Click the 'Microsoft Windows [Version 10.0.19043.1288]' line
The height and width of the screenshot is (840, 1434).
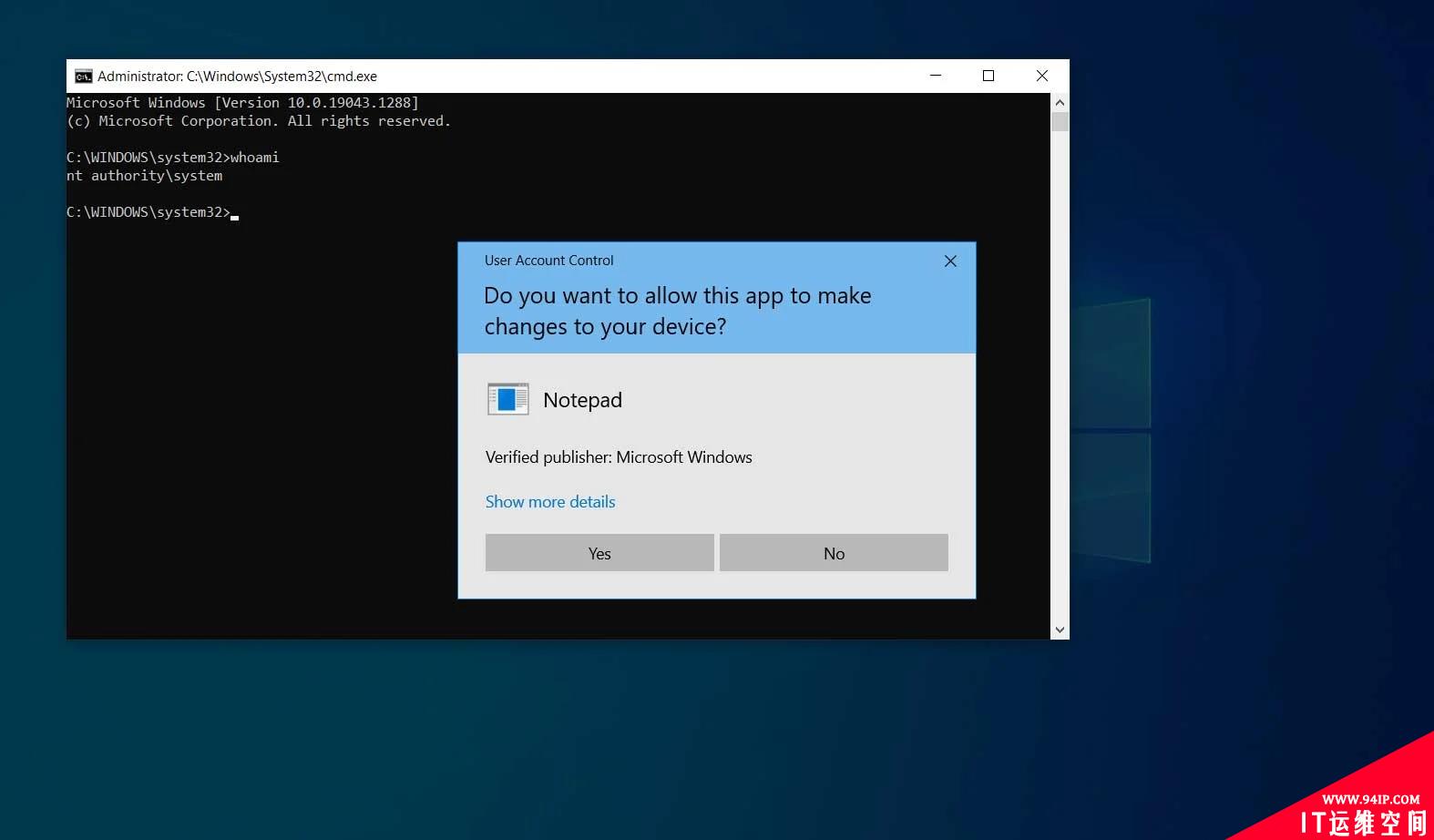[x=242, y=103]
